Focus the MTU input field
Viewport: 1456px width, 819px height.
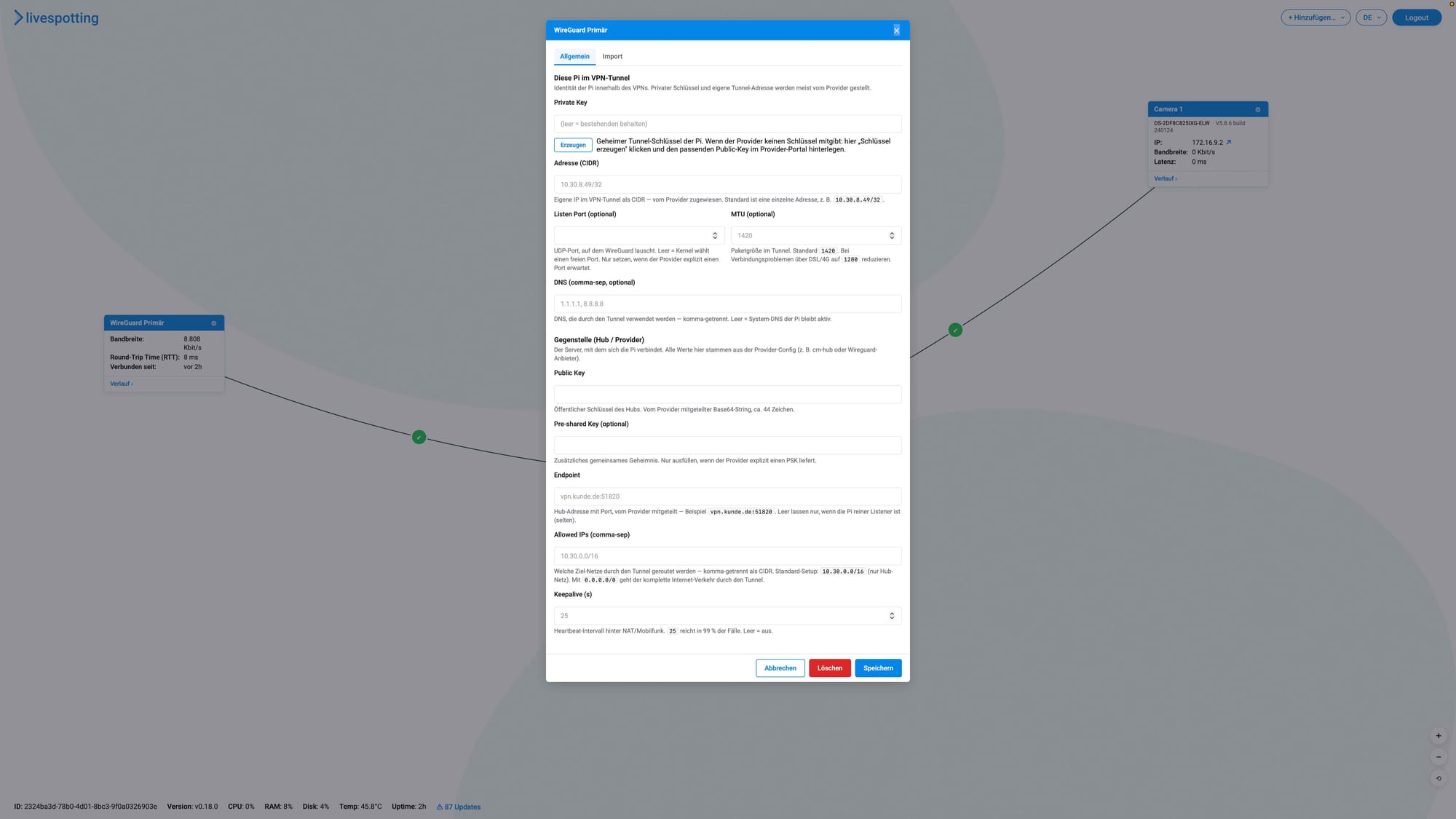pos(816,235)
